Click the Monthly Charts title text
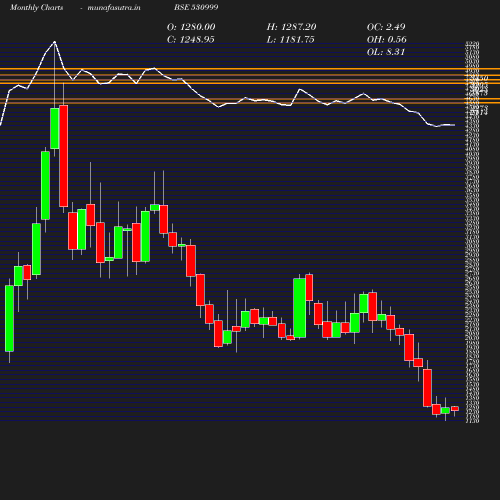This screenshot has width=500, height=500. coord(36,7)
